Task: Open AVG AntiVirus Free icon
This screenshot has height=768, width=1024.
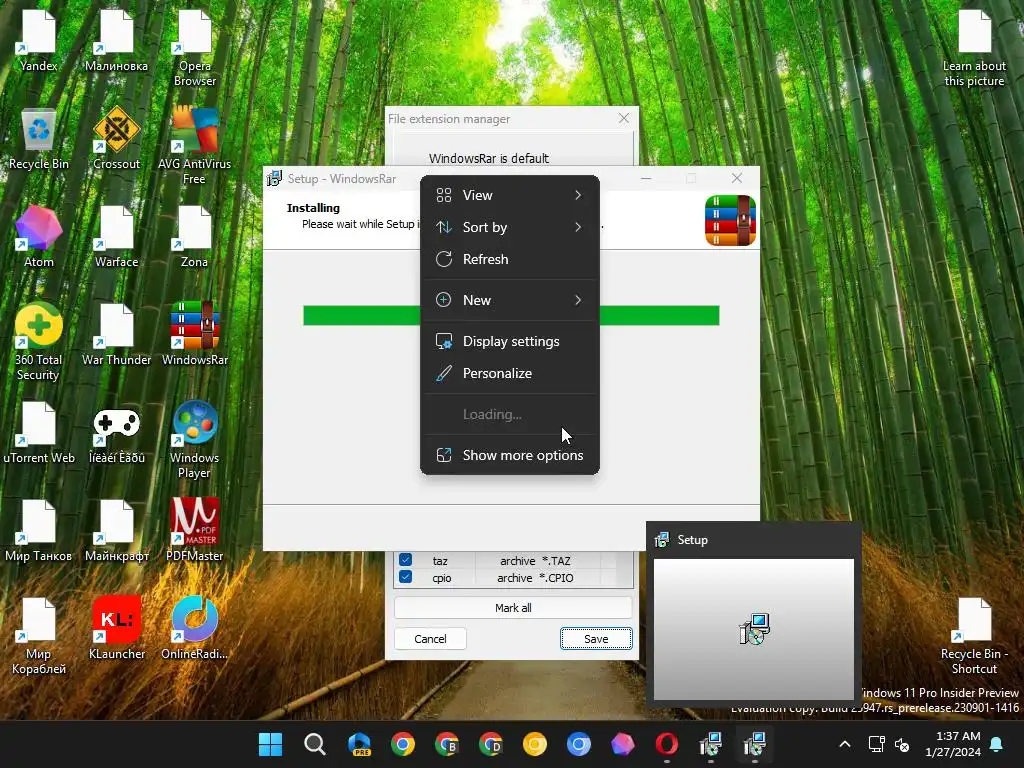Action: [195, 145]
